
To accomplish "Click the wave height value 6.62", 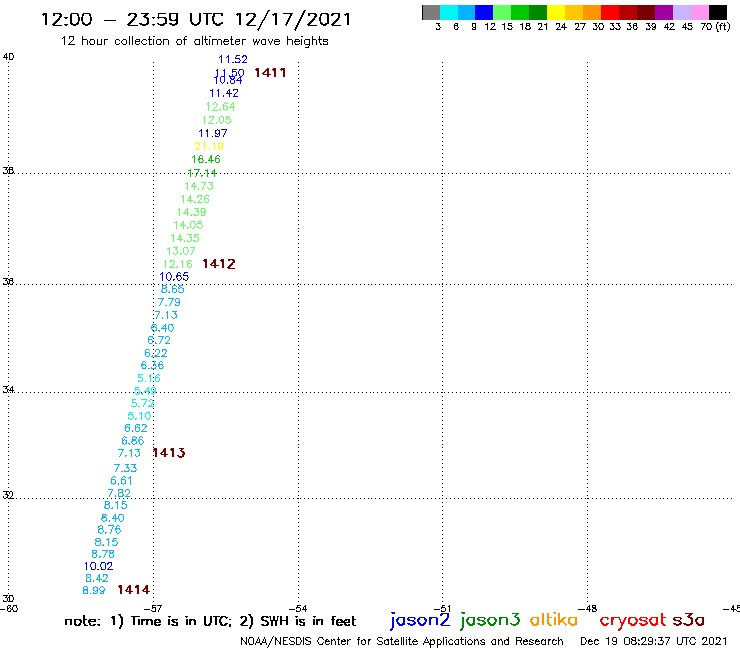I will (136, 428).
